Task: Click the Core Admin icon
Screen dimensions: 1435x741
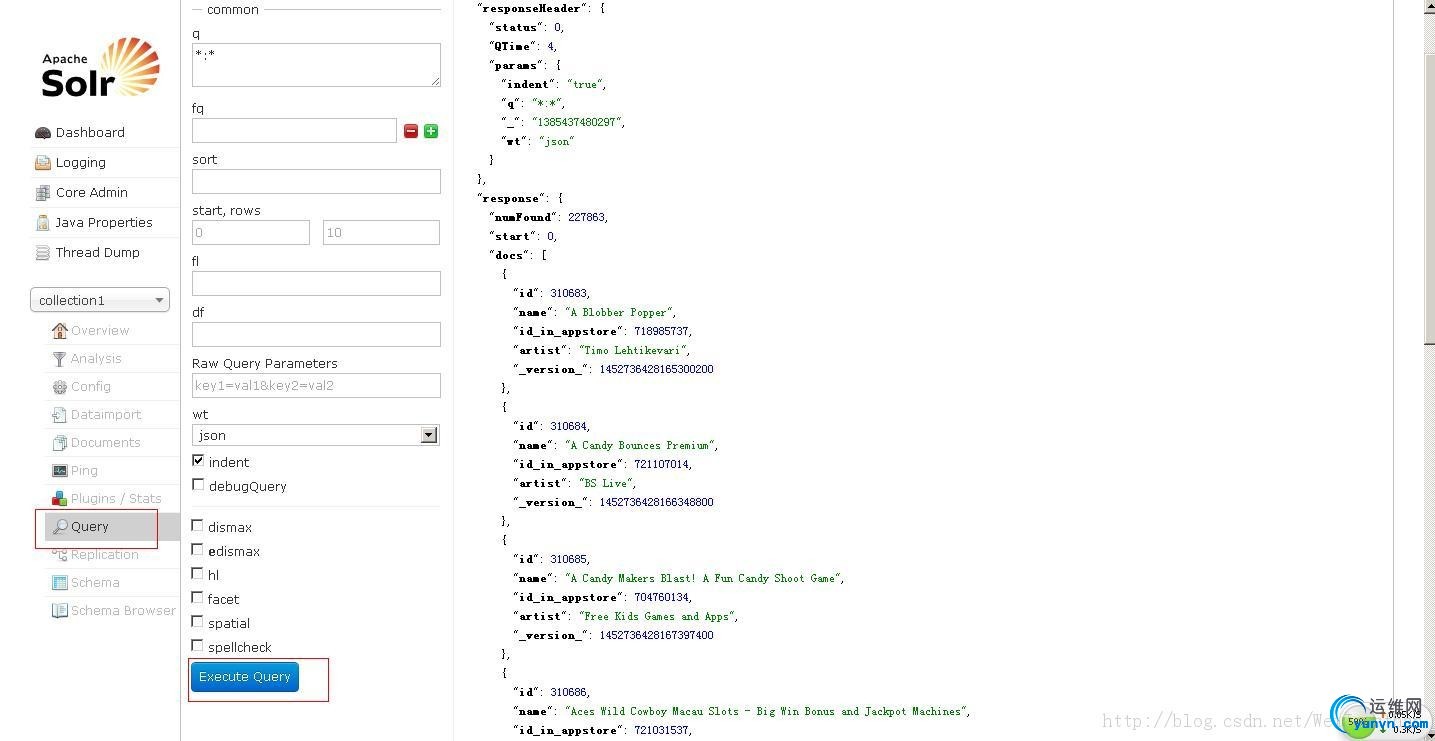Action: [x=42, y=193]
